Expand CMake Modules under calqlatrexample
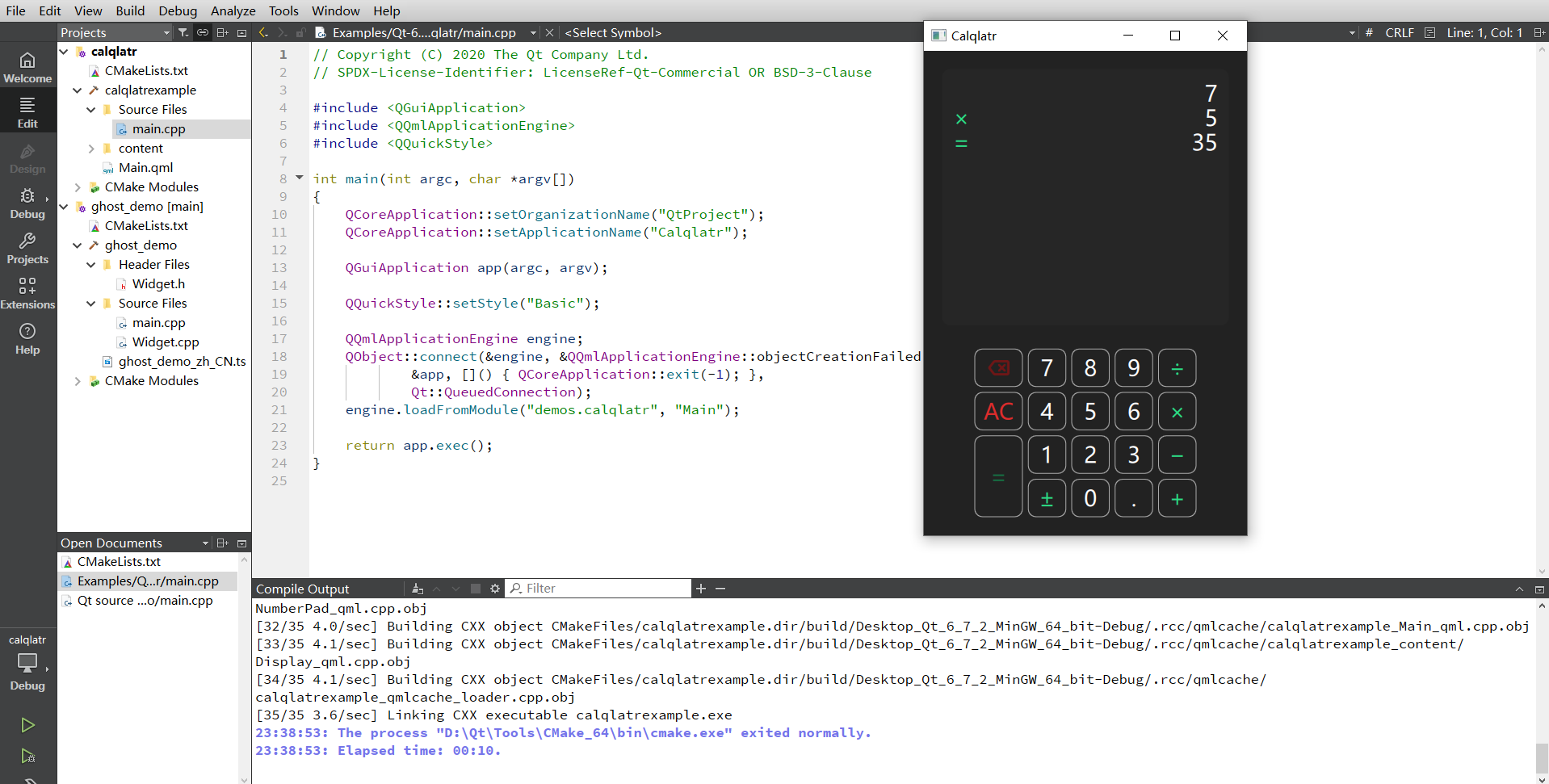 tap(78, 187)
